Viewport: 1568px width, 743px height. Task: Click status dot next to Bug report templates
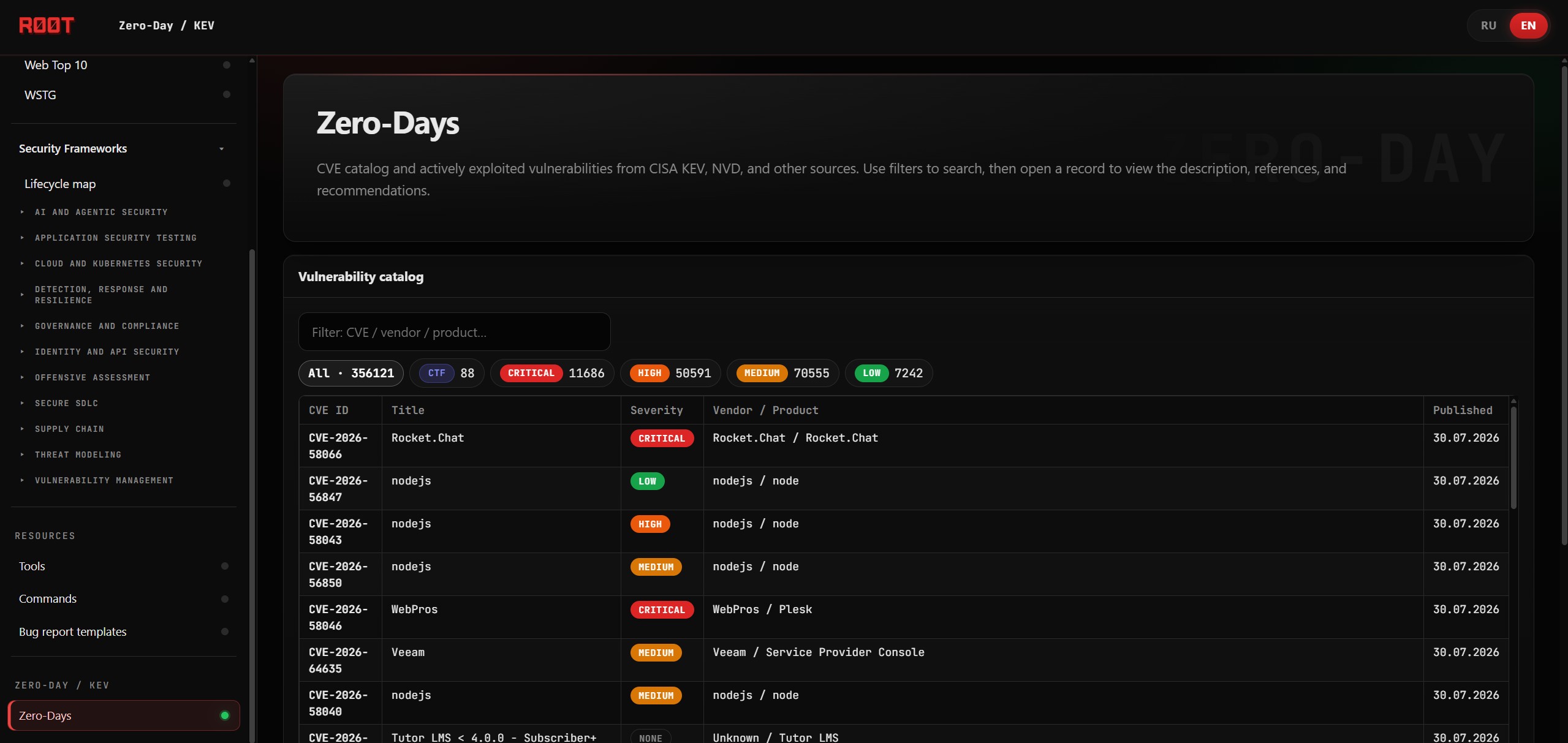[225, 632]
